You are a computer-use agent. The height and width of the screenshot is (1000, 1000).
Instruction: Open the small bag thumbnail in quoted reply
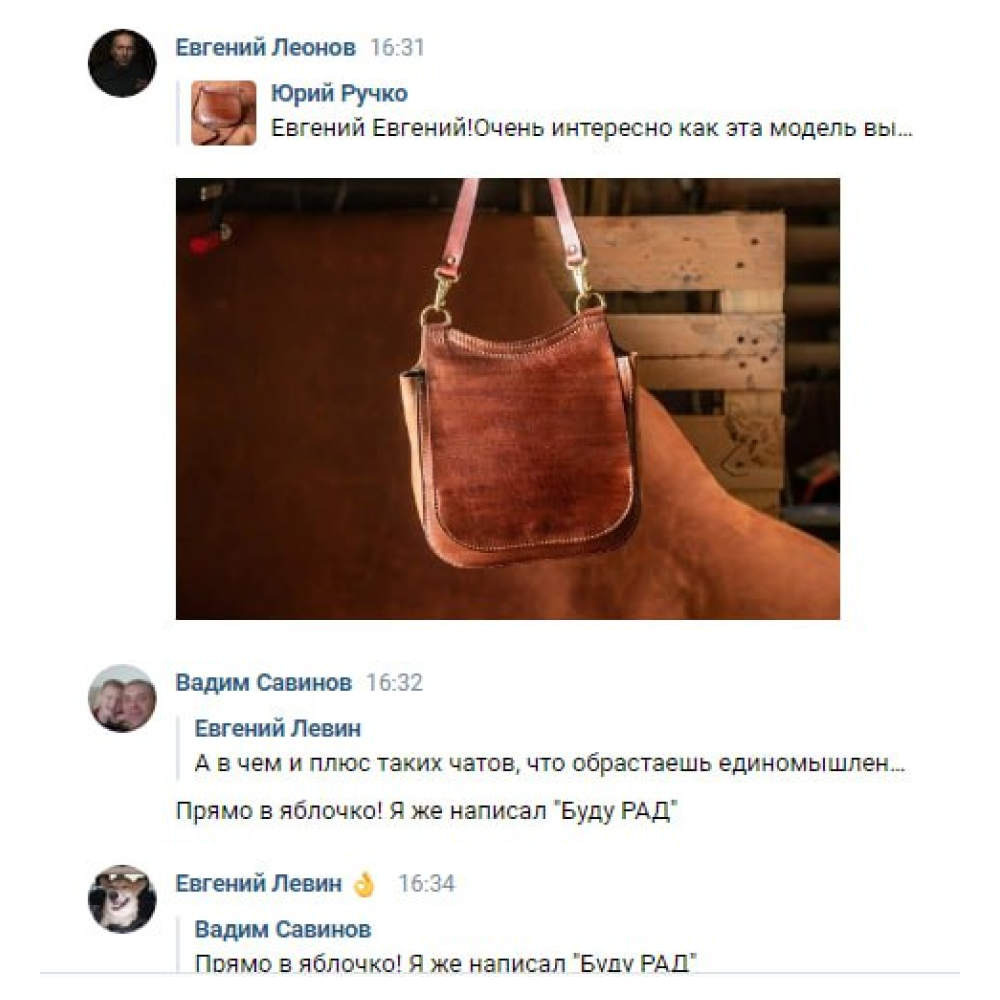point(224,113)
